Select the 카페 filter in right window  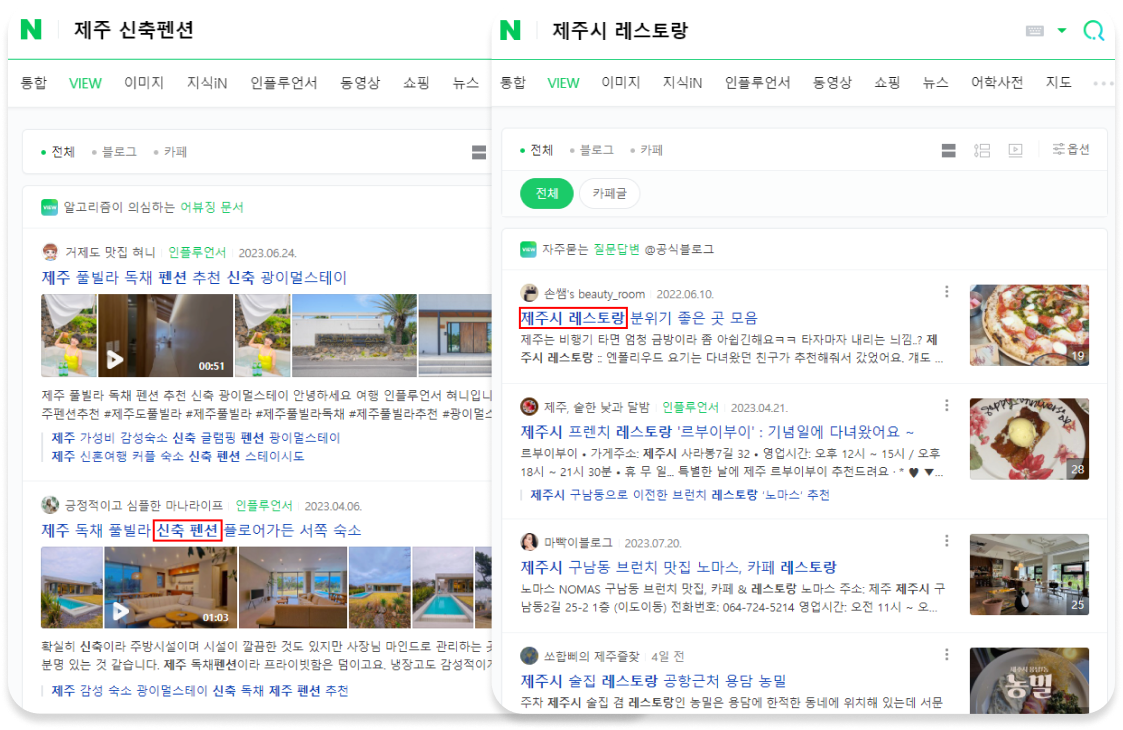(651, 150)
